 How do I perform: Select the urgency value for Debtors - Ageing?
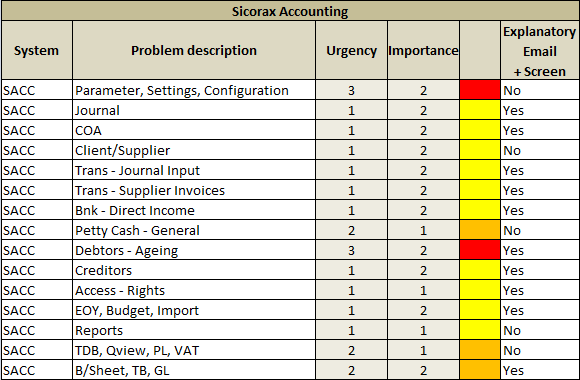click(351, 250)
